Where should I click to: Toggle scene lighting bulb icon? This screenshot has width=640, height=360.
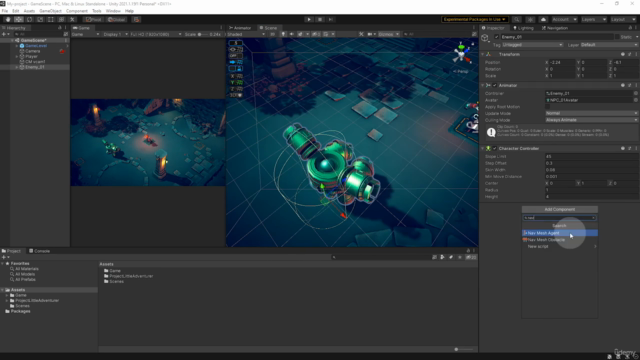[x=283, y=34]
